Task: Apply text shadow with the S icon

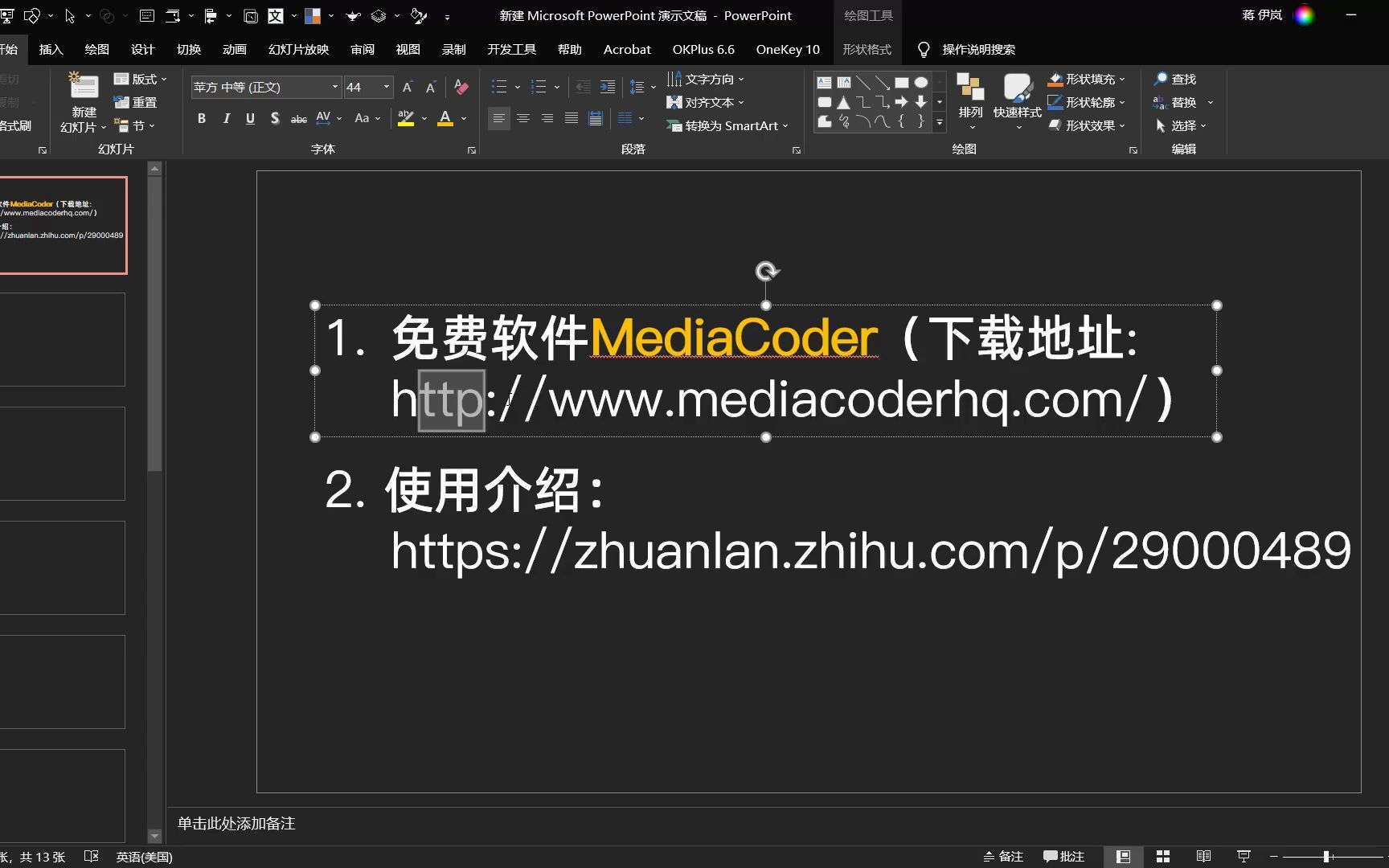Action: pos(275,118)
